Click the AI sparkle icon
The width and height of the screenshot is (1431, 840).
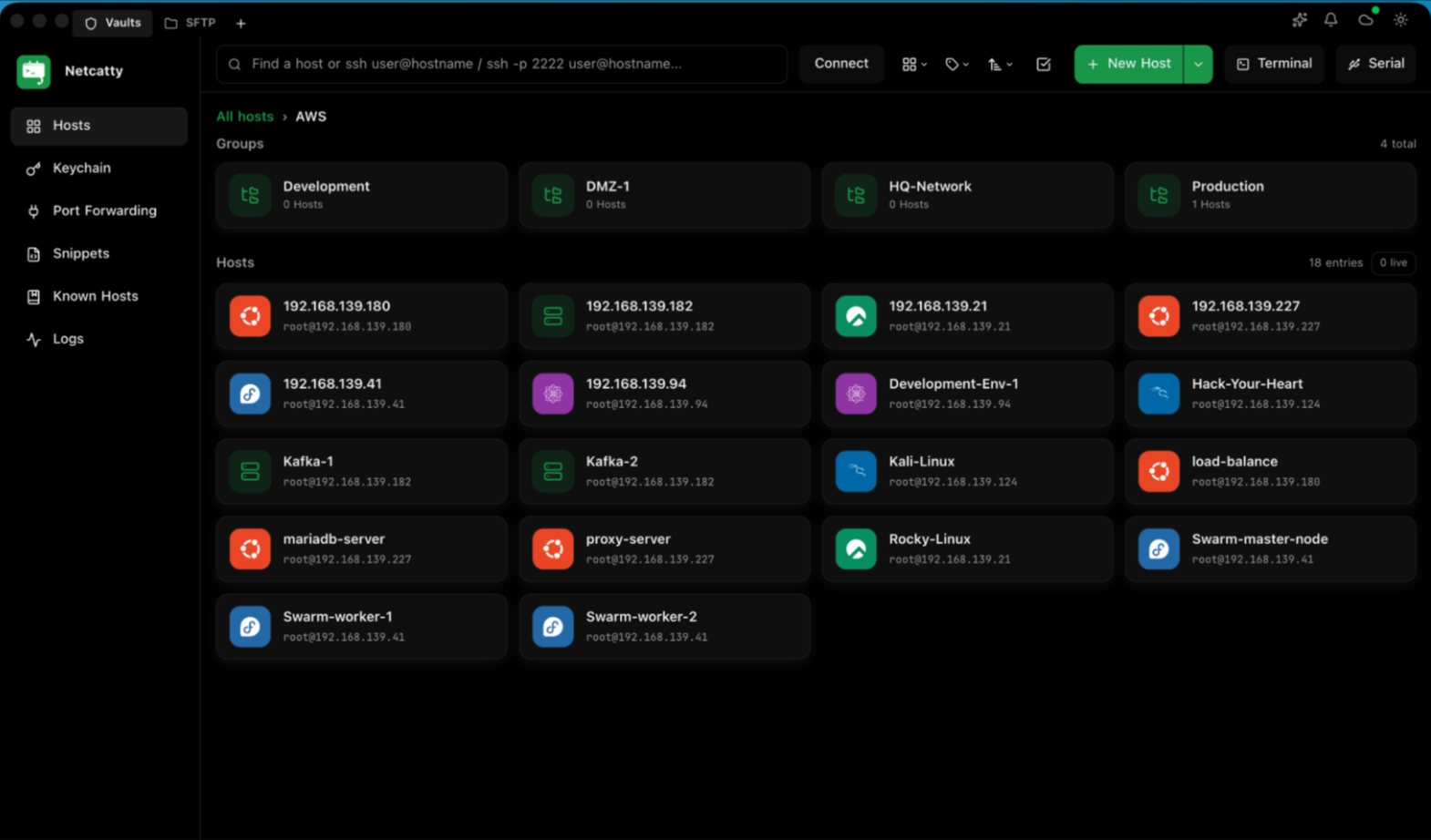point(1299,20)
